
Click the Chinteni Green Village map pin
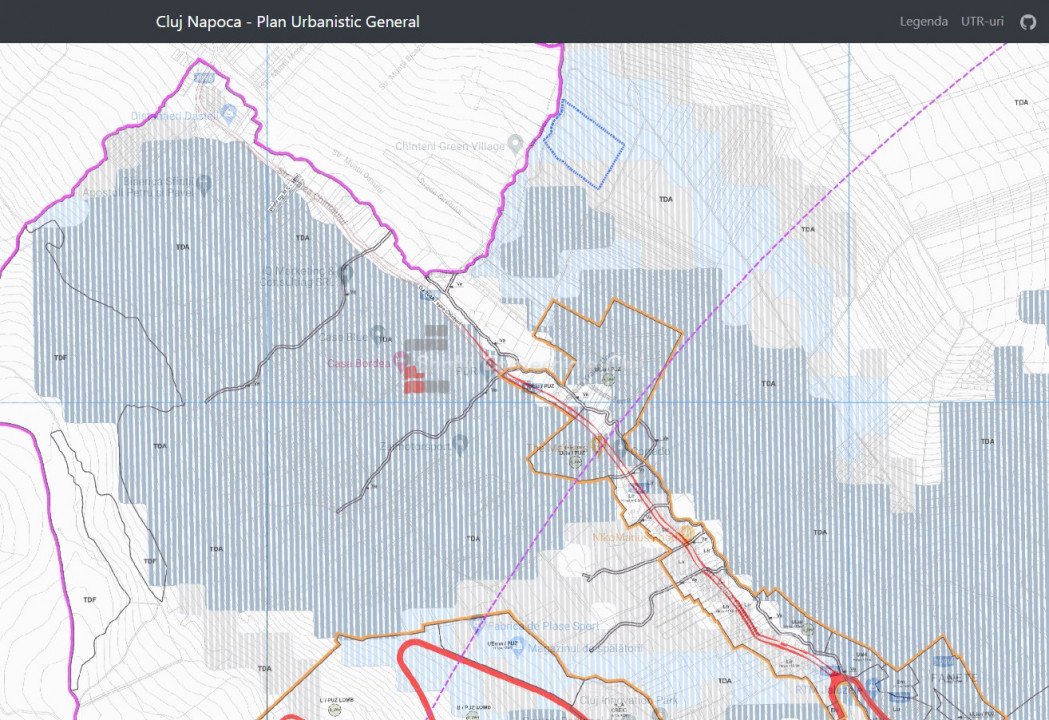[x=515, y=144]
